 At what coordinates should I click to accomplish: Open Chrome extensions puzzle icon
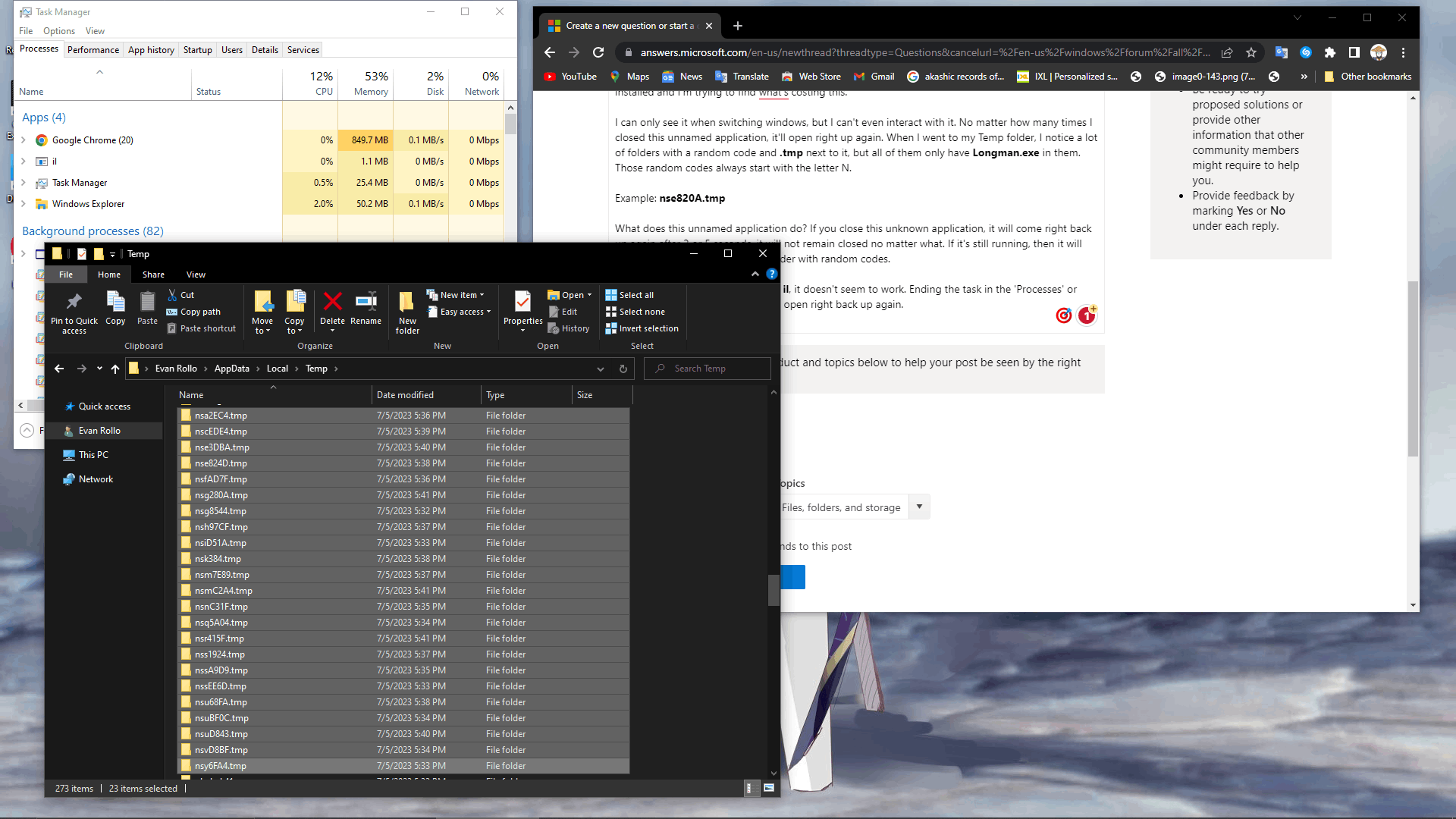[x=1329, y=52]
